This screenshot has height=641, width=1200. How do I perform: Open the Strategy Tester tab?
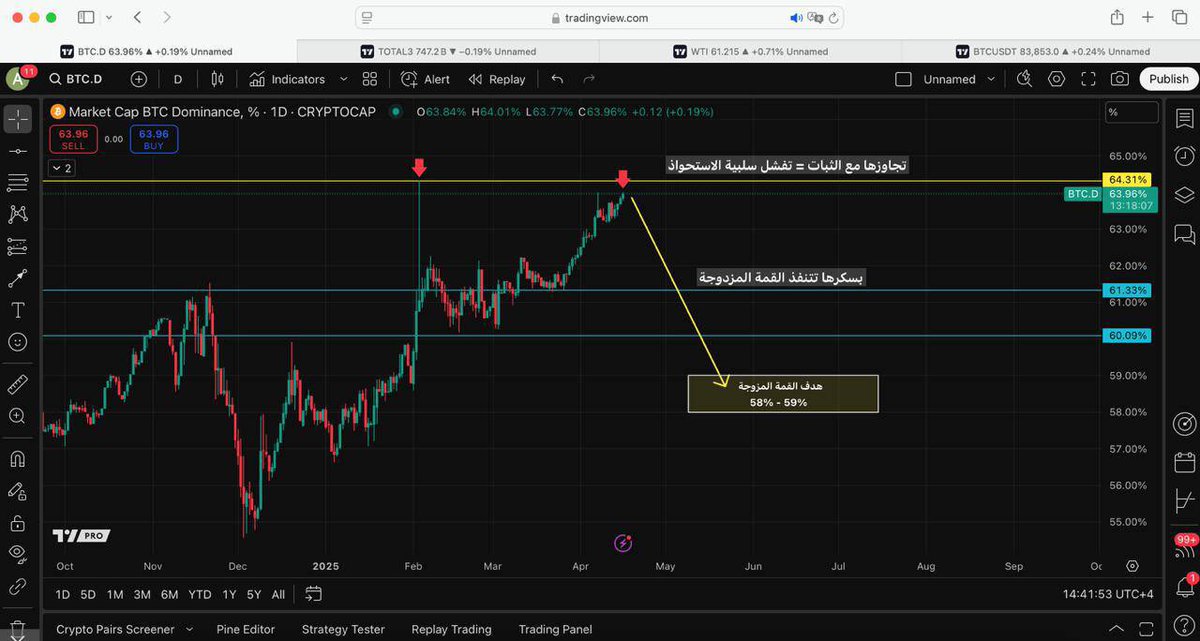pyautogui.click(x=343, y=629)
